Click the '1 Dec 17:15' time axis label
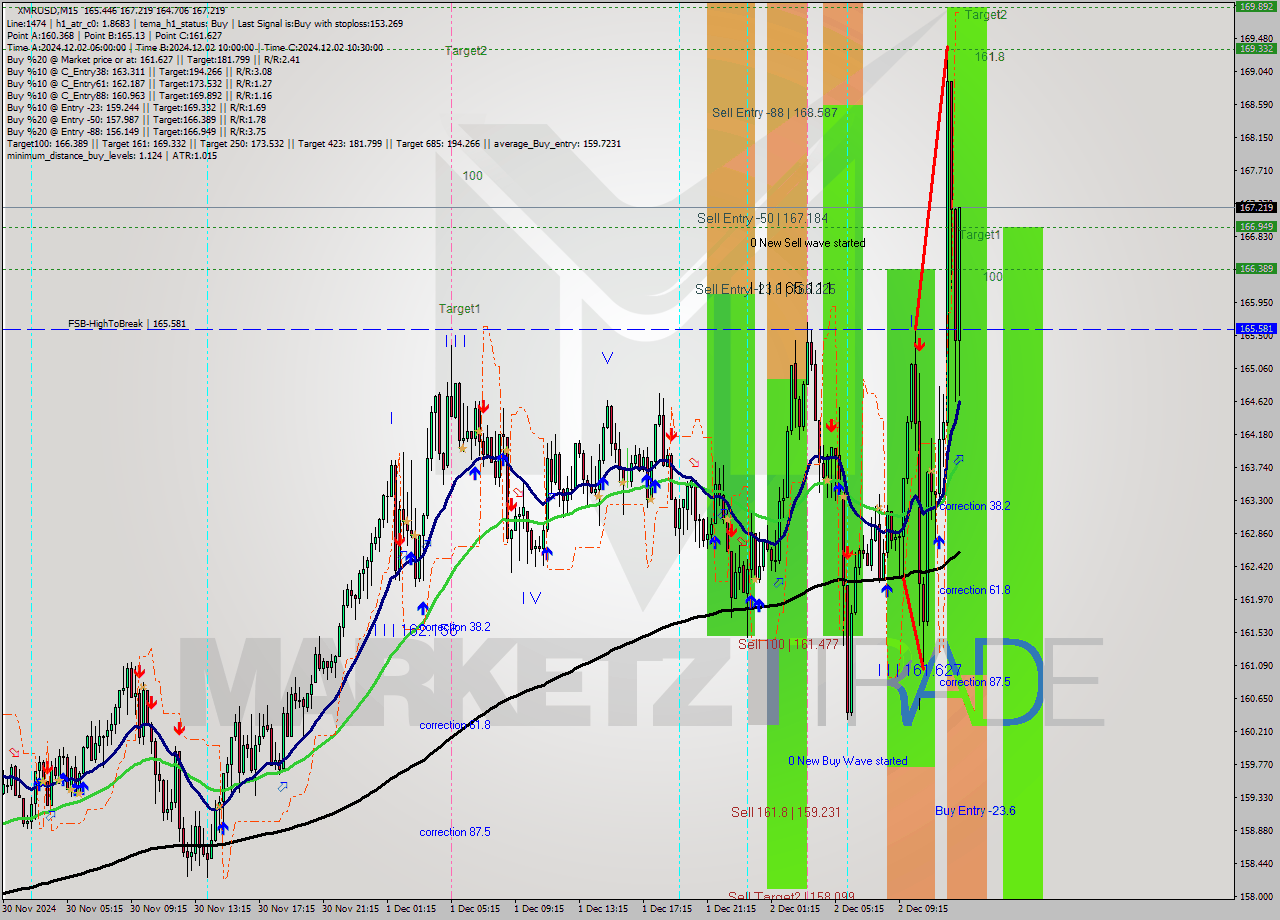This screenshot has height=920, width=1280. tap(668, 909)
